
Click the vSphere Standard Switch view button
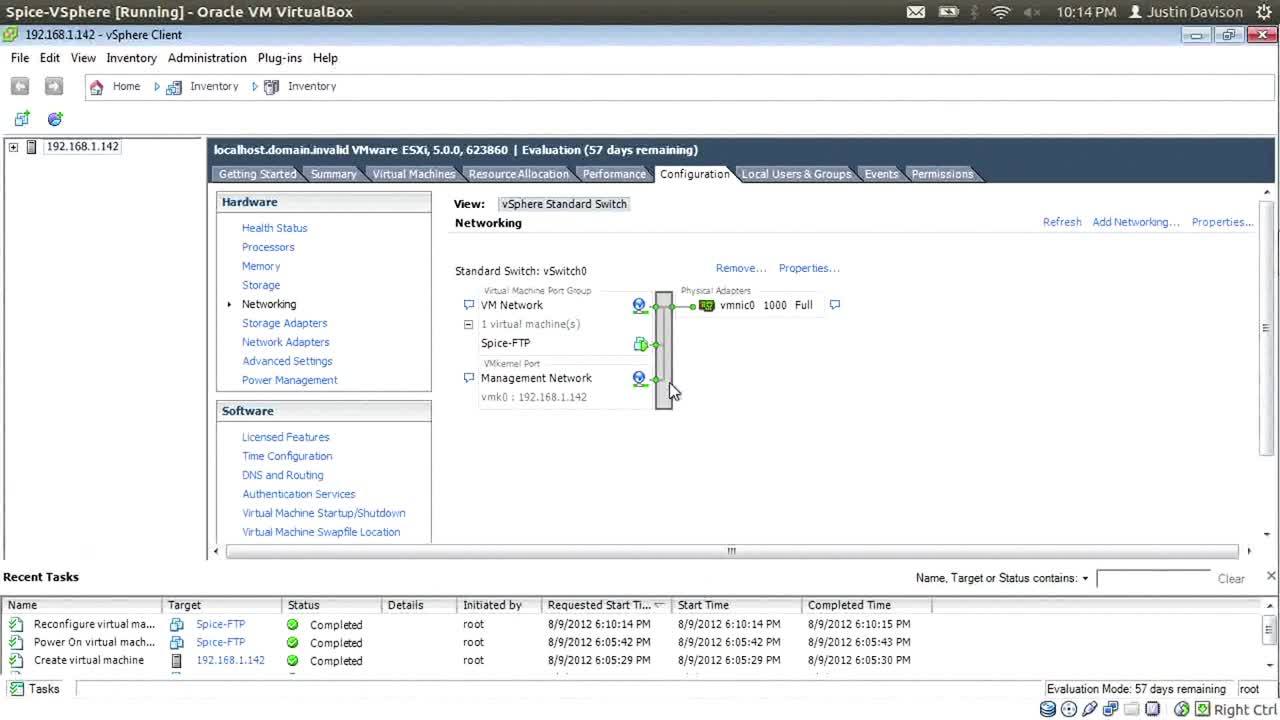pos(565,204)
